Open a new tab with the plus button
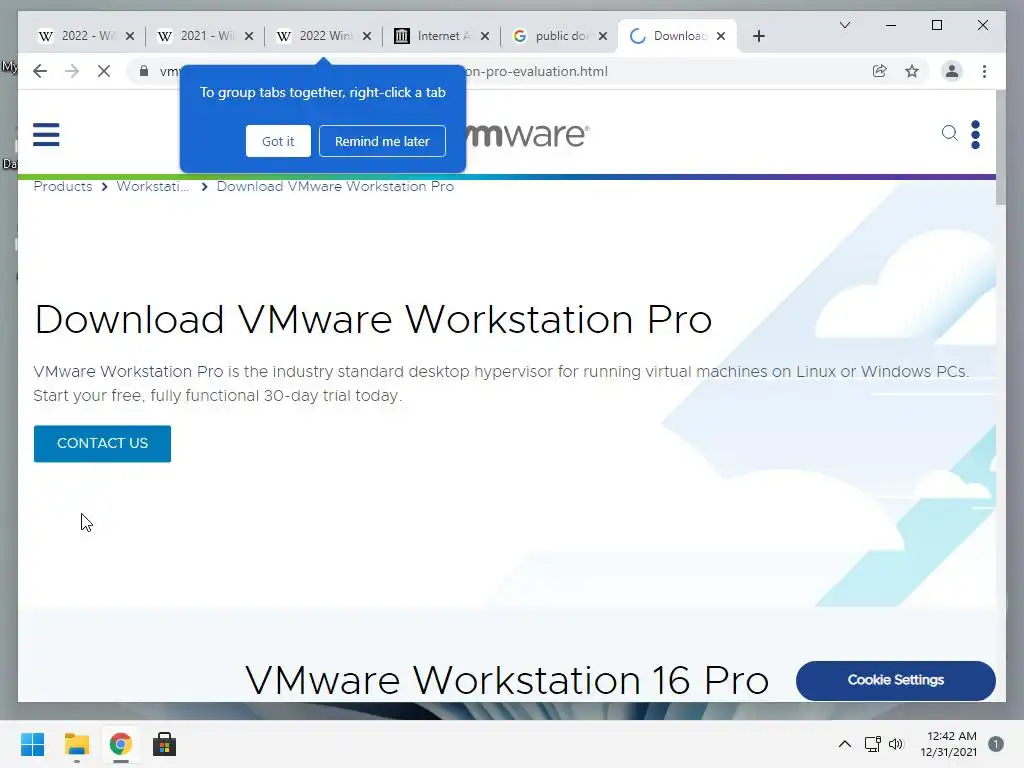Screen dimensions: 1024x768 (x=759, y=36)
